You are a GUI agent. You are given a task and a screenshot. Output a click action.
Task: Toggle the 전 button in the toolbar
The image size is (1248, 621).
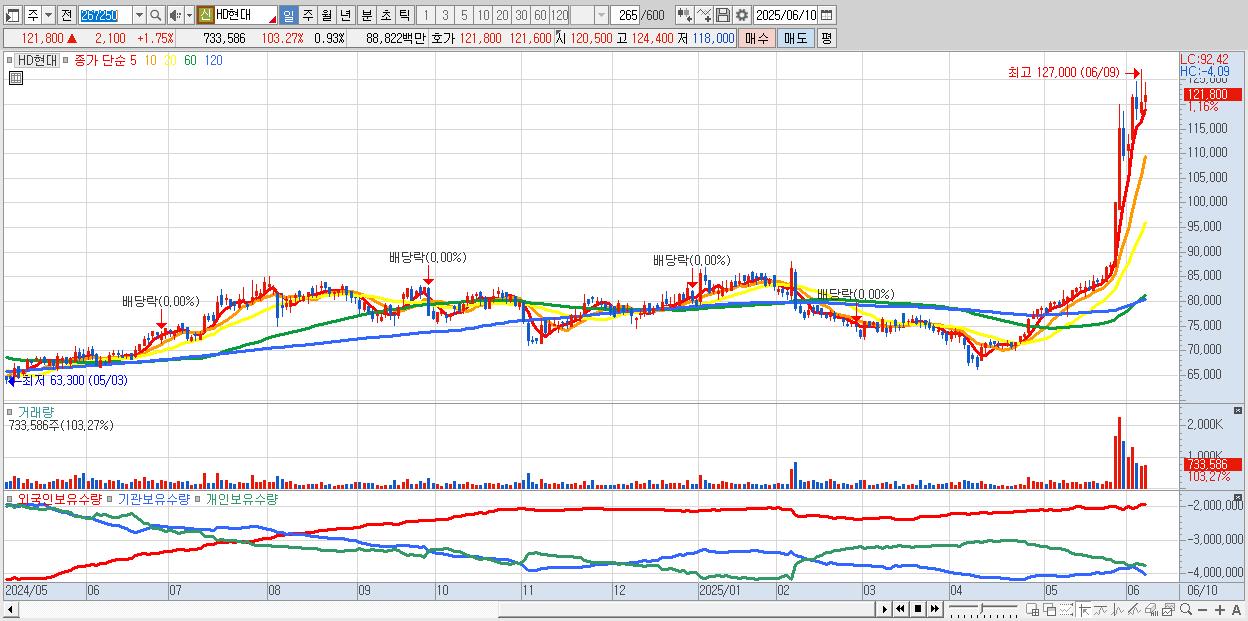[66, 15]
